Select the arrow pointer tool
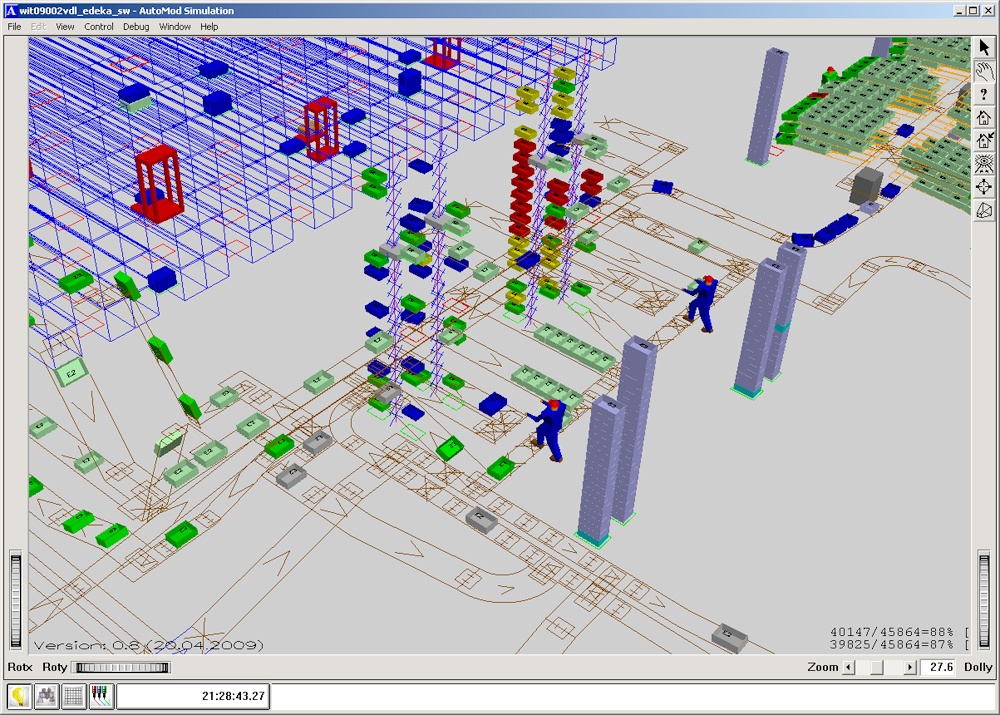1000x715 pixels. click(984, 48)
